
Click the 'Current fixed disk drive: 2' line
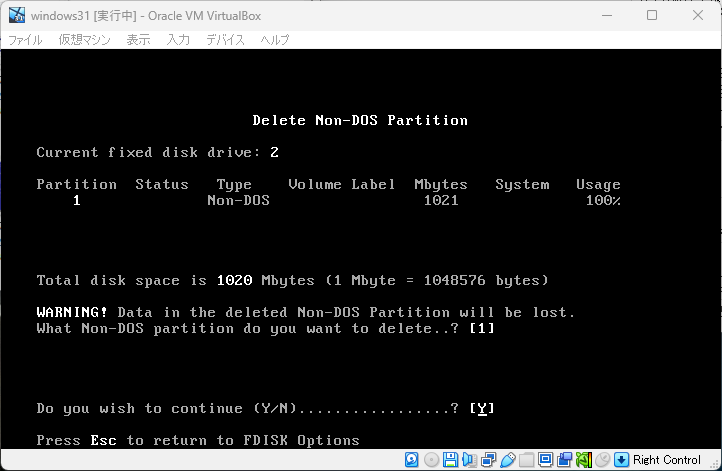157,152
